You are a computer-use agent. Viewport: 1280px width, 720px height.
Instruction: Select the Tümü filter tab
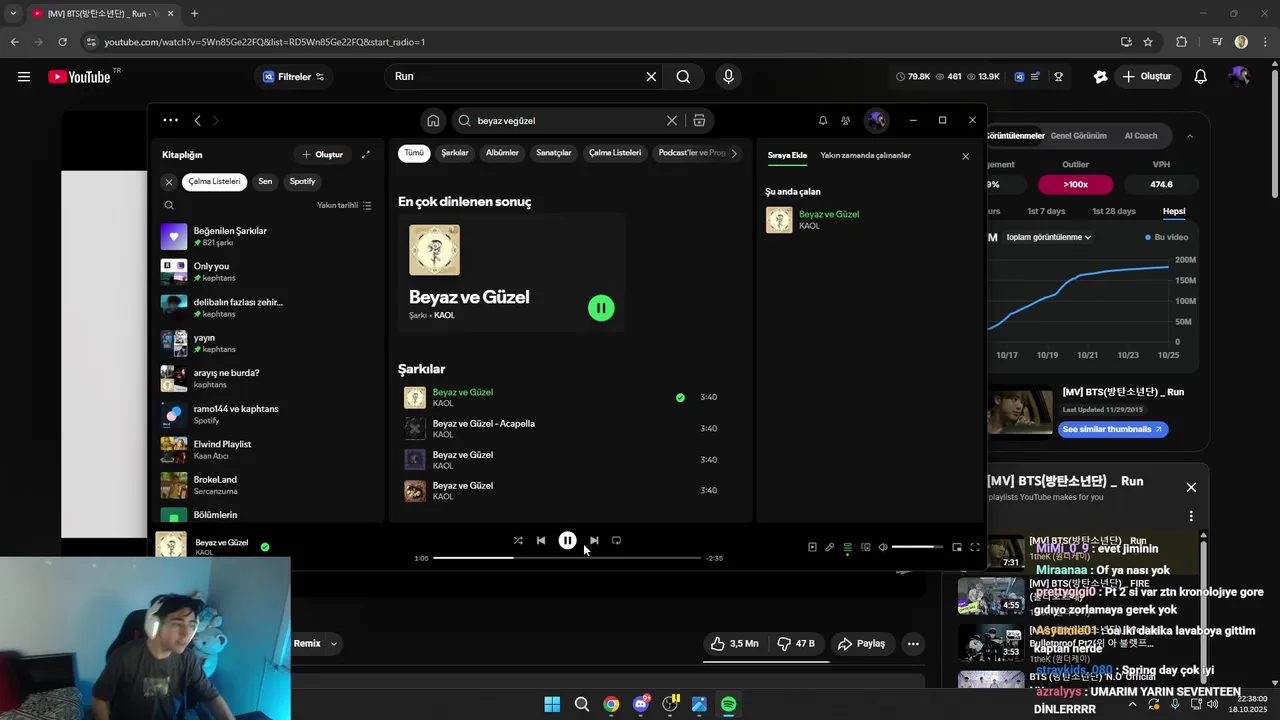click(x=414, y=153)
